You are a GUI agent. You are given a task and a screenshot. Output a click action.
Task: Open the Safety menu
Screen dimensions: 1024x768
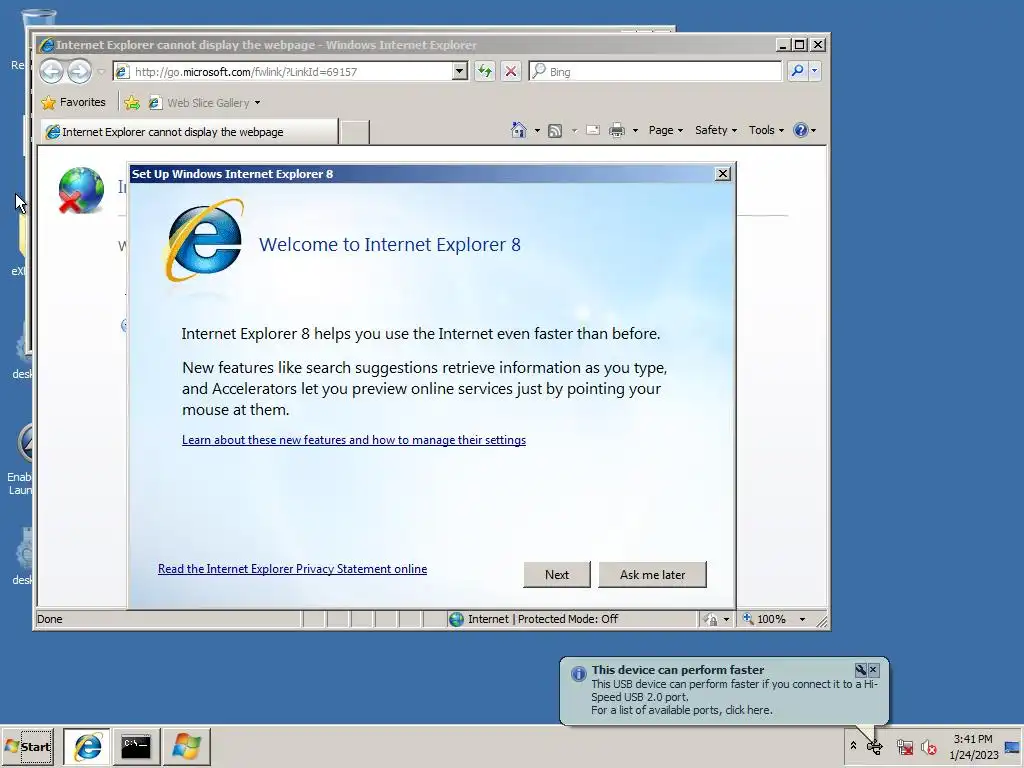(x=716, y=130)
